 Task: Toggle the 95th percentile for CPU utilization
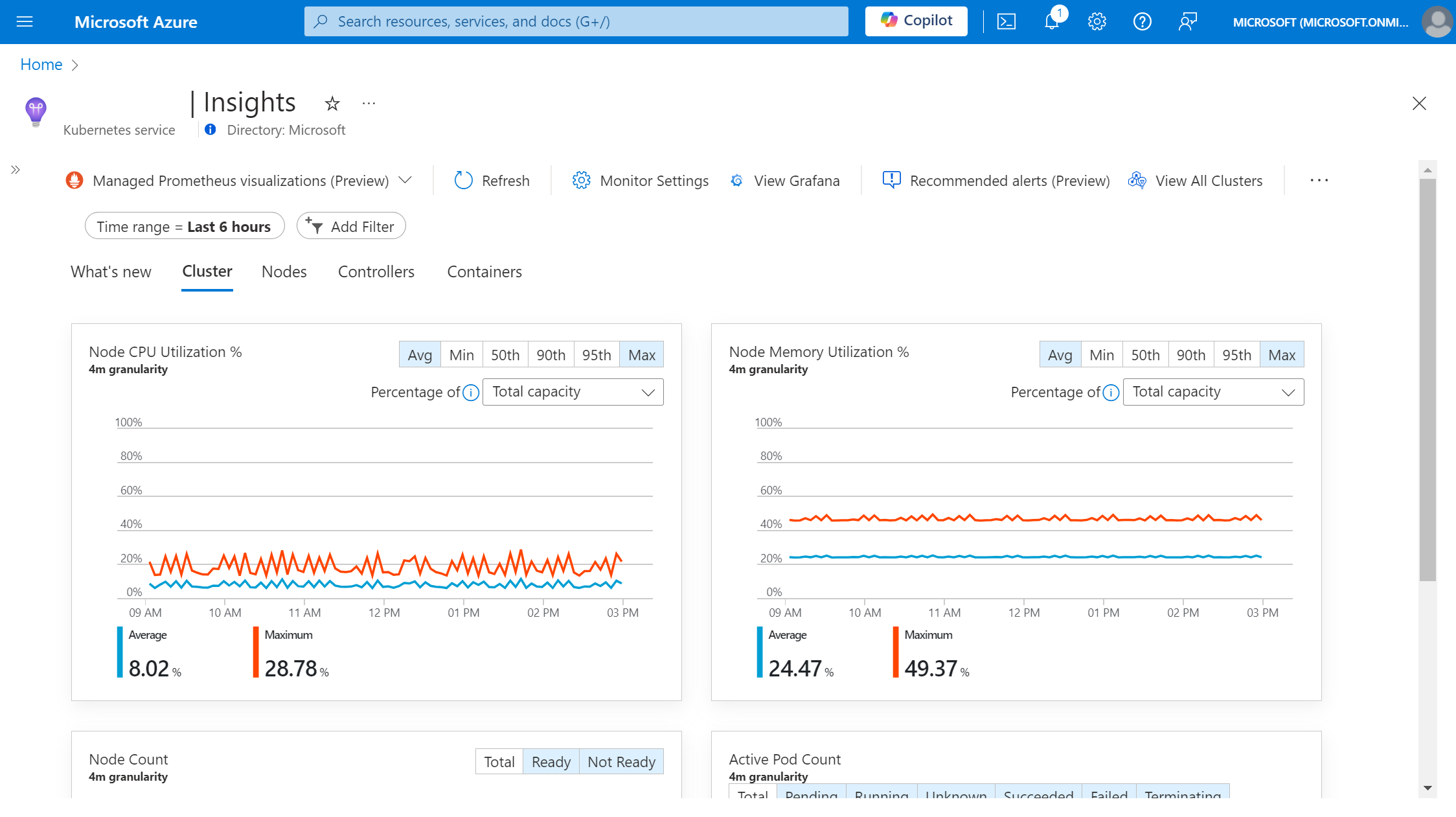596,355
